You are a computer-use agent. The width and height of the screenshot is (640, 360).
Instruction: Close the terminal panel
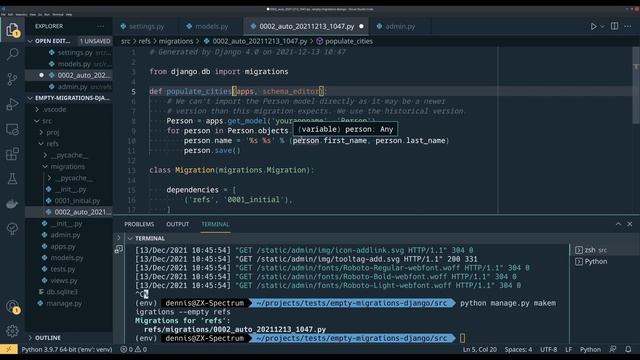point(630,224)
